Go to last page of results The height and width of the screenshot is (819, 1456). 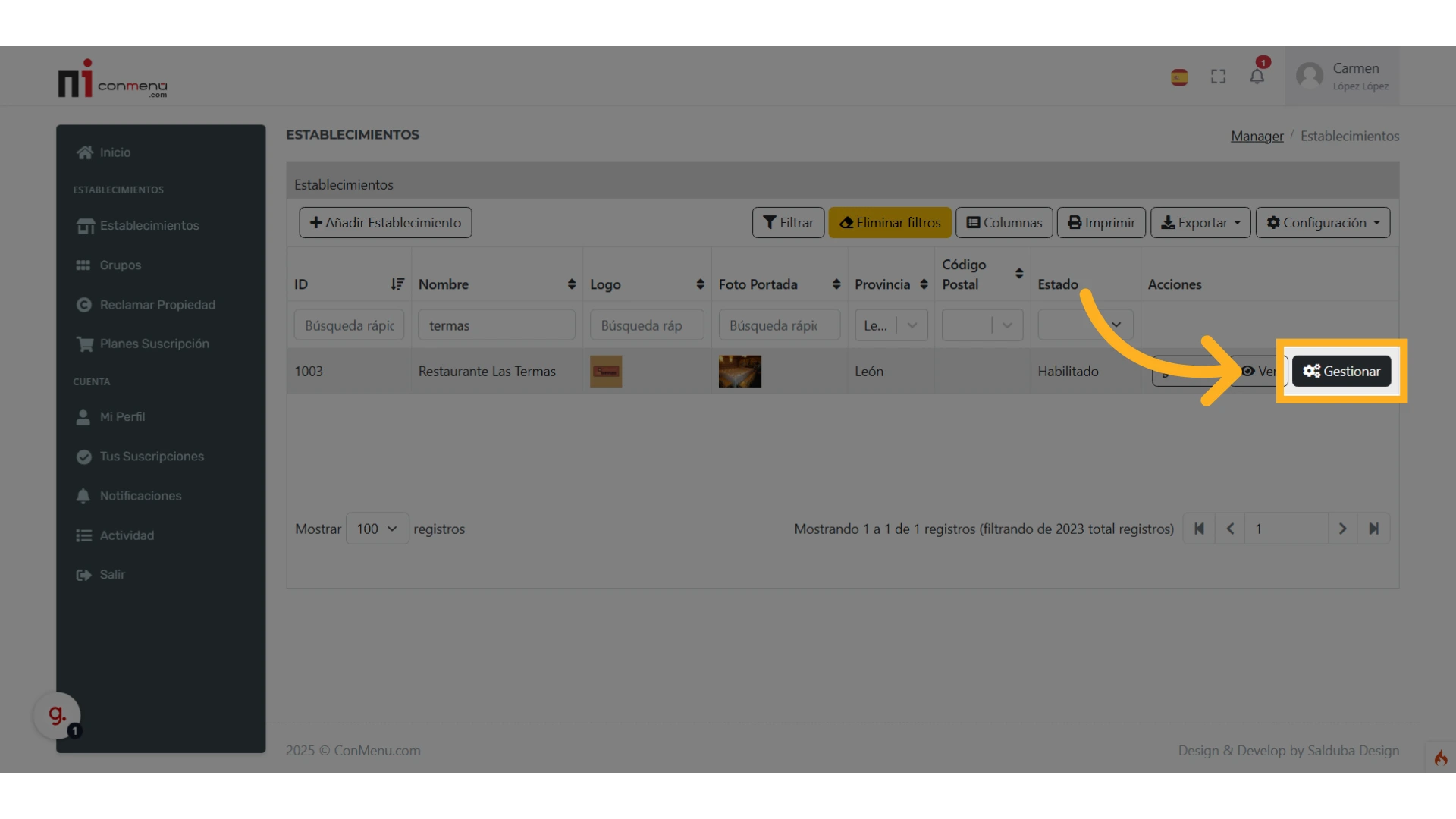[x=1373, y=529]
